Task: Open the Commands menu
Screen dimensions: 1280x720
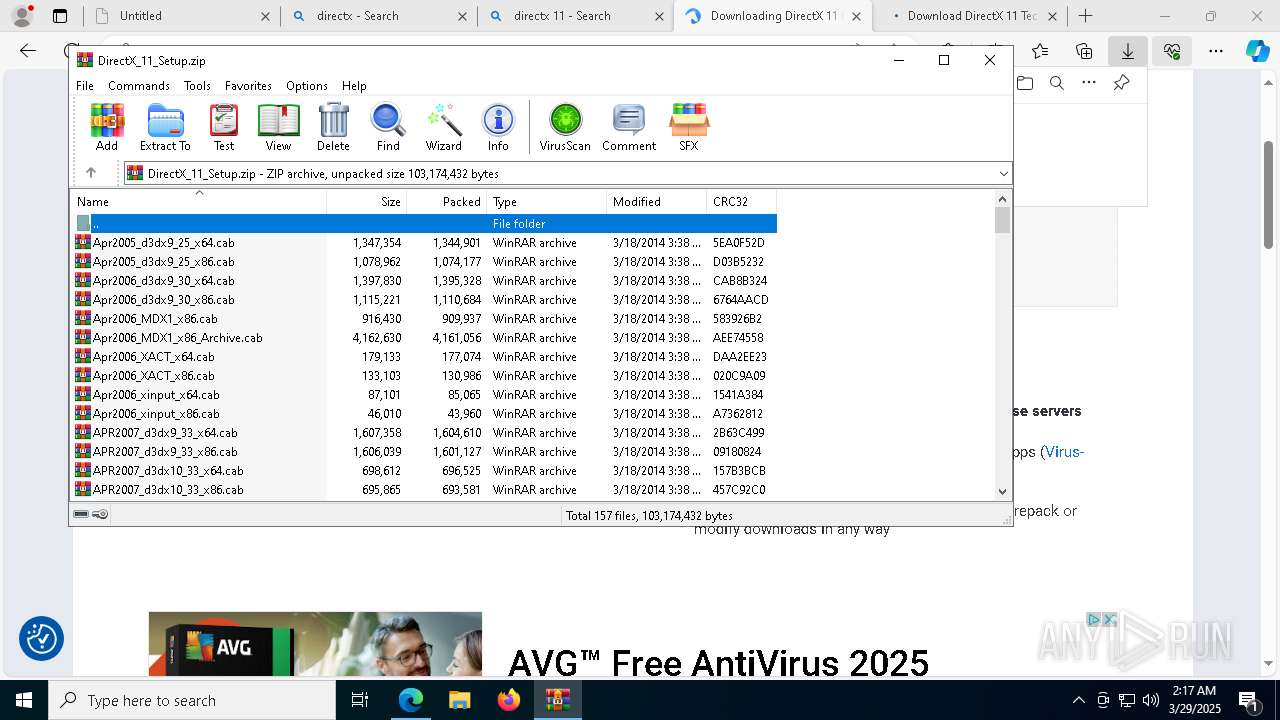Action: (139, 86)
